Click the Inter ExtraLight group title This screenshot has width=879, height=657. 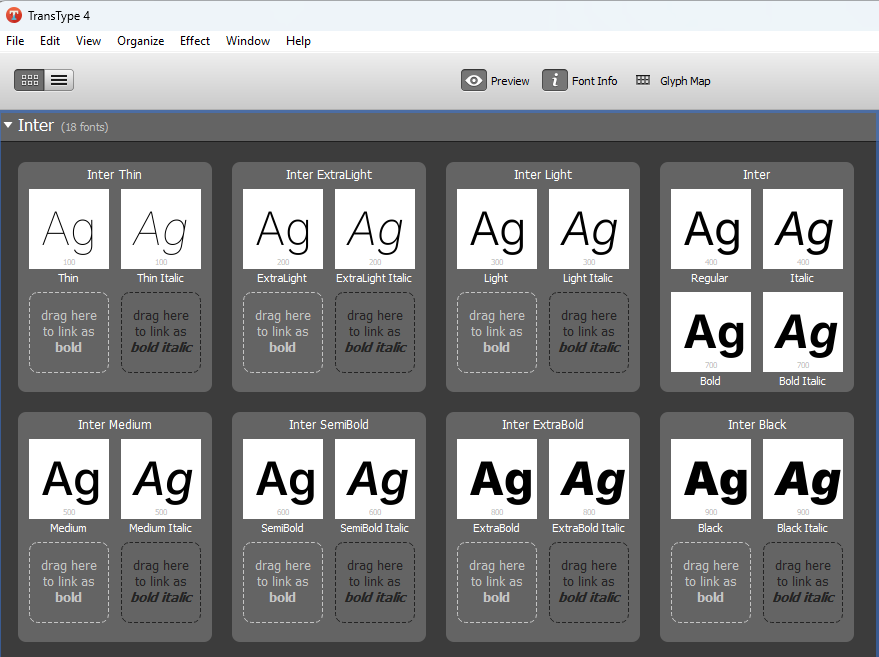[x=329, y=175]
